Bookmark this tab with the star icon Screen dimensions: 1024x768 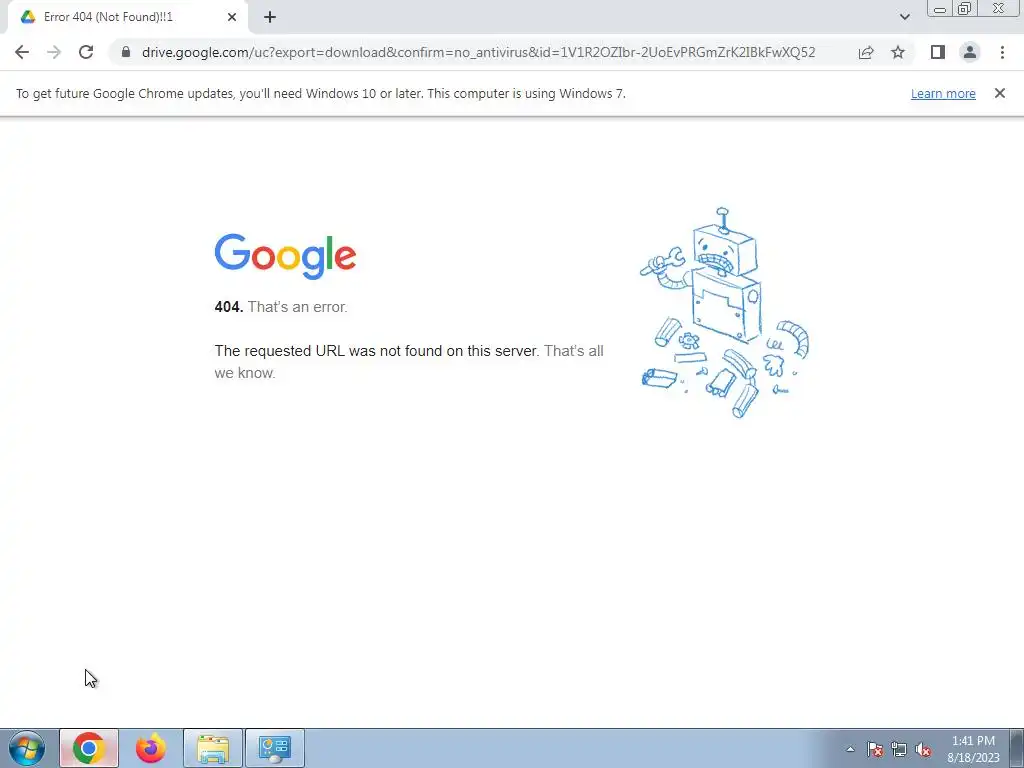pos(898,52)
